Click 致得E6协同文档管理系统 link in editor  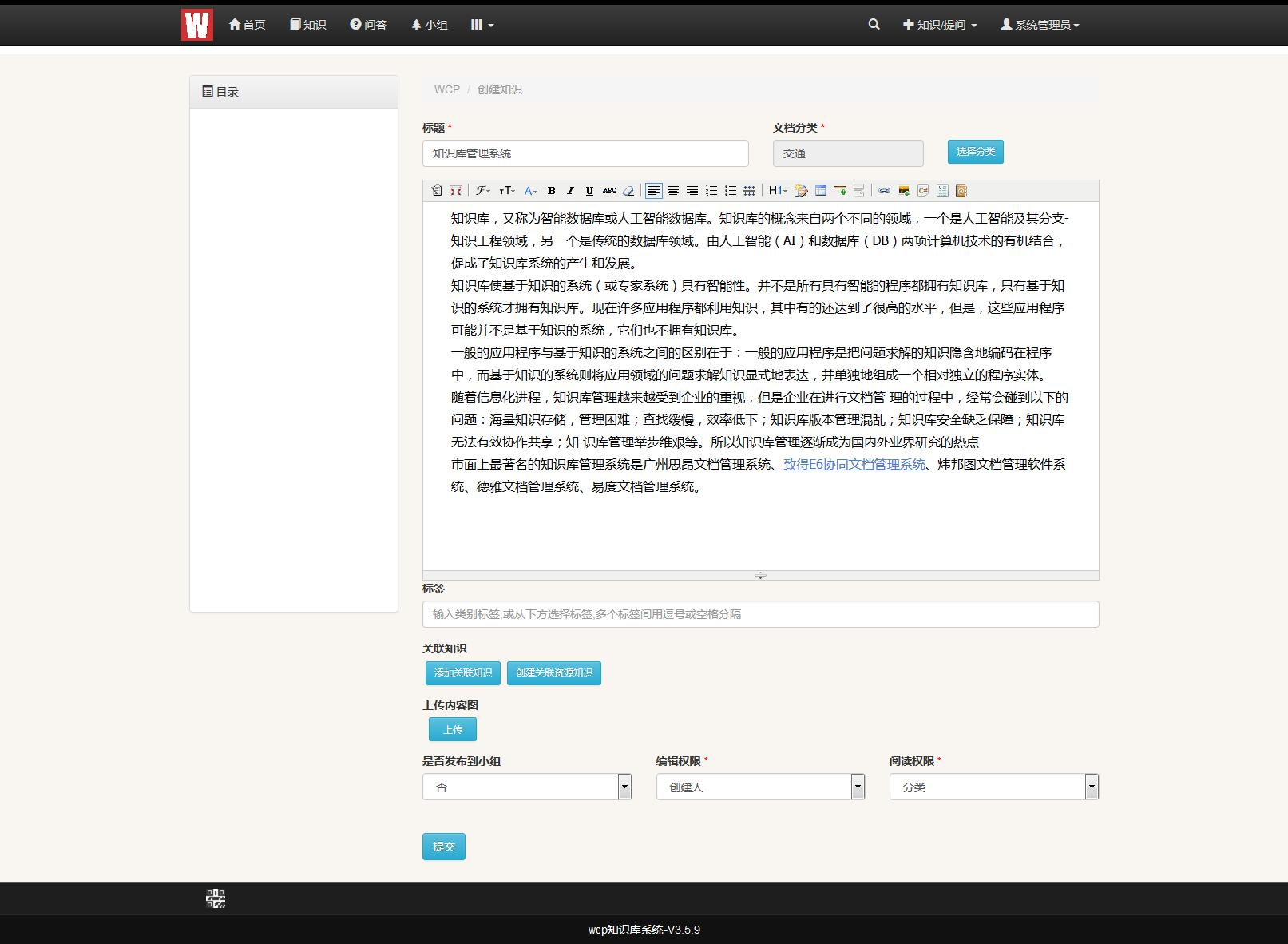coord(854,464)
